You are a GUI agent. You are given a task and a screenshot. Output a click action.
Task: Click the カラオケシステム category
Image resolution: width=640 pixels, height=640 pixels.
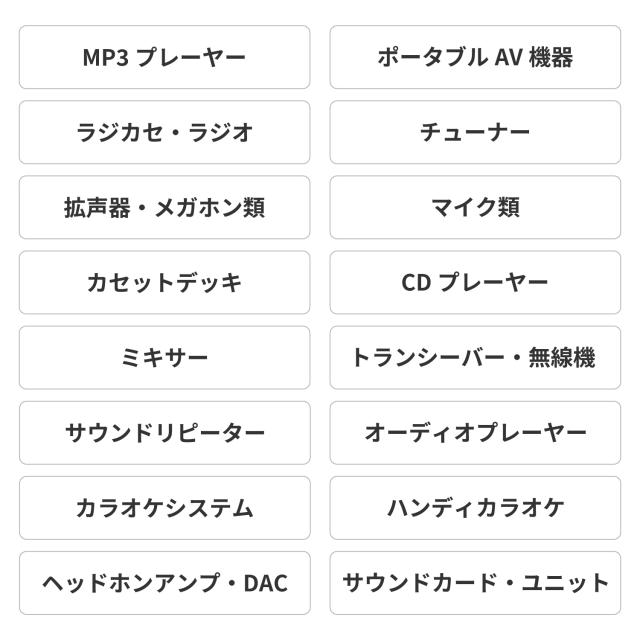coord(164,507)
